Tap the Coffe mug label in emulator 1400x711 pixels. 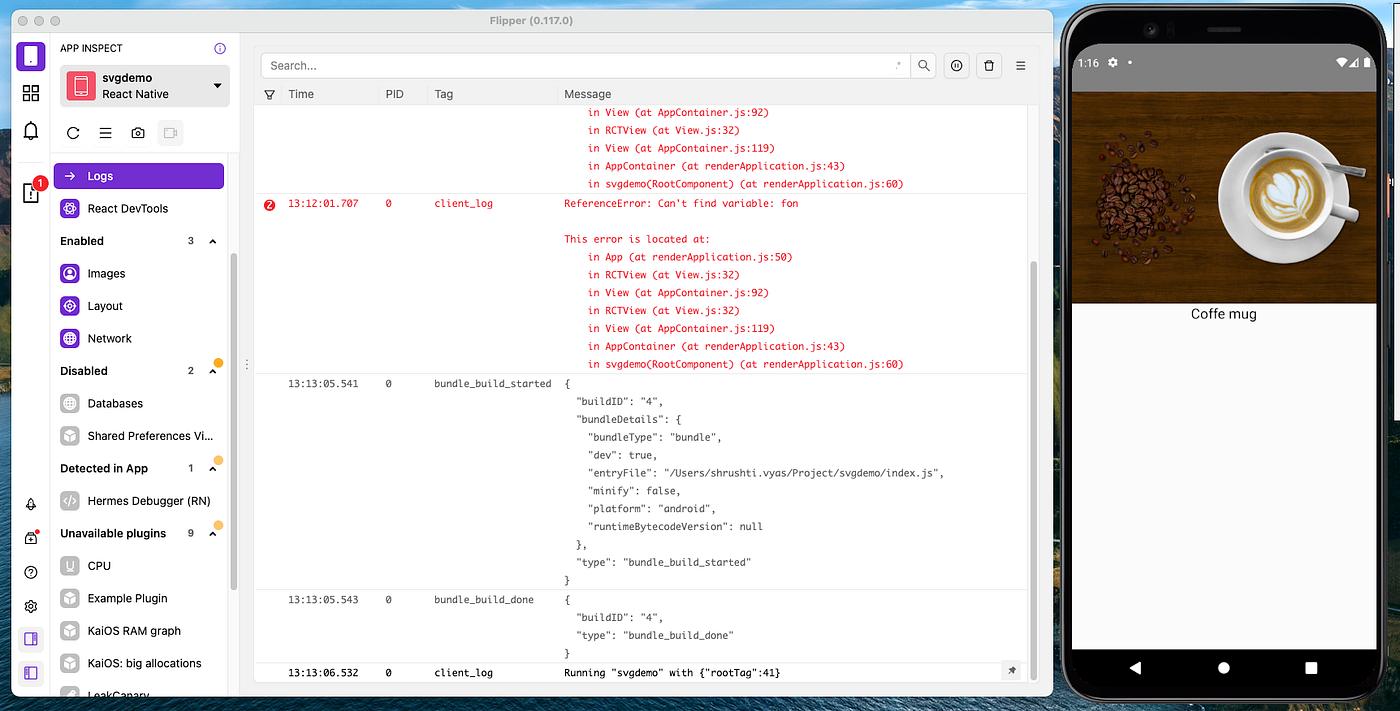1223,314
